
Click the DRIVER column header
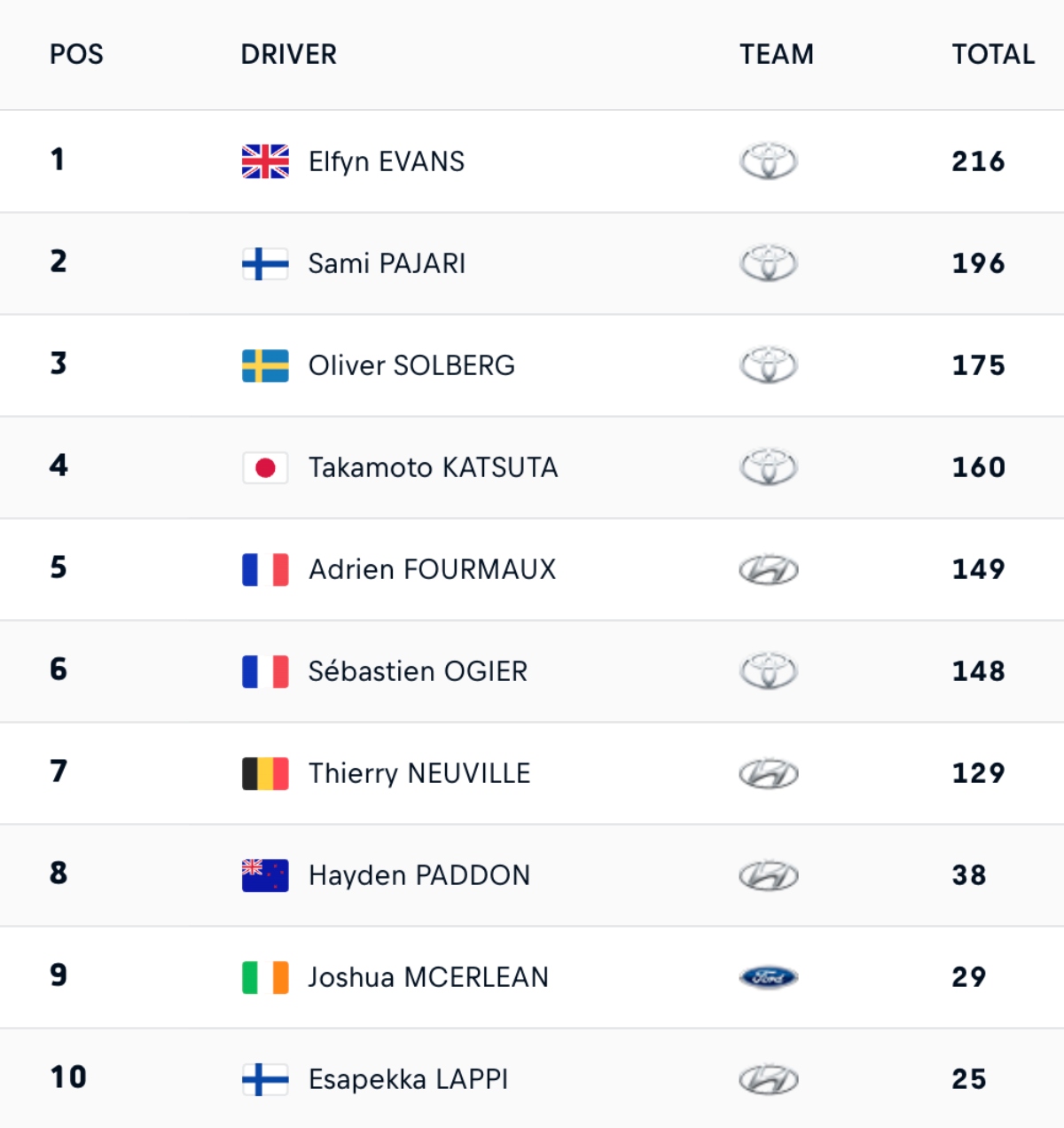coord(289,54)
